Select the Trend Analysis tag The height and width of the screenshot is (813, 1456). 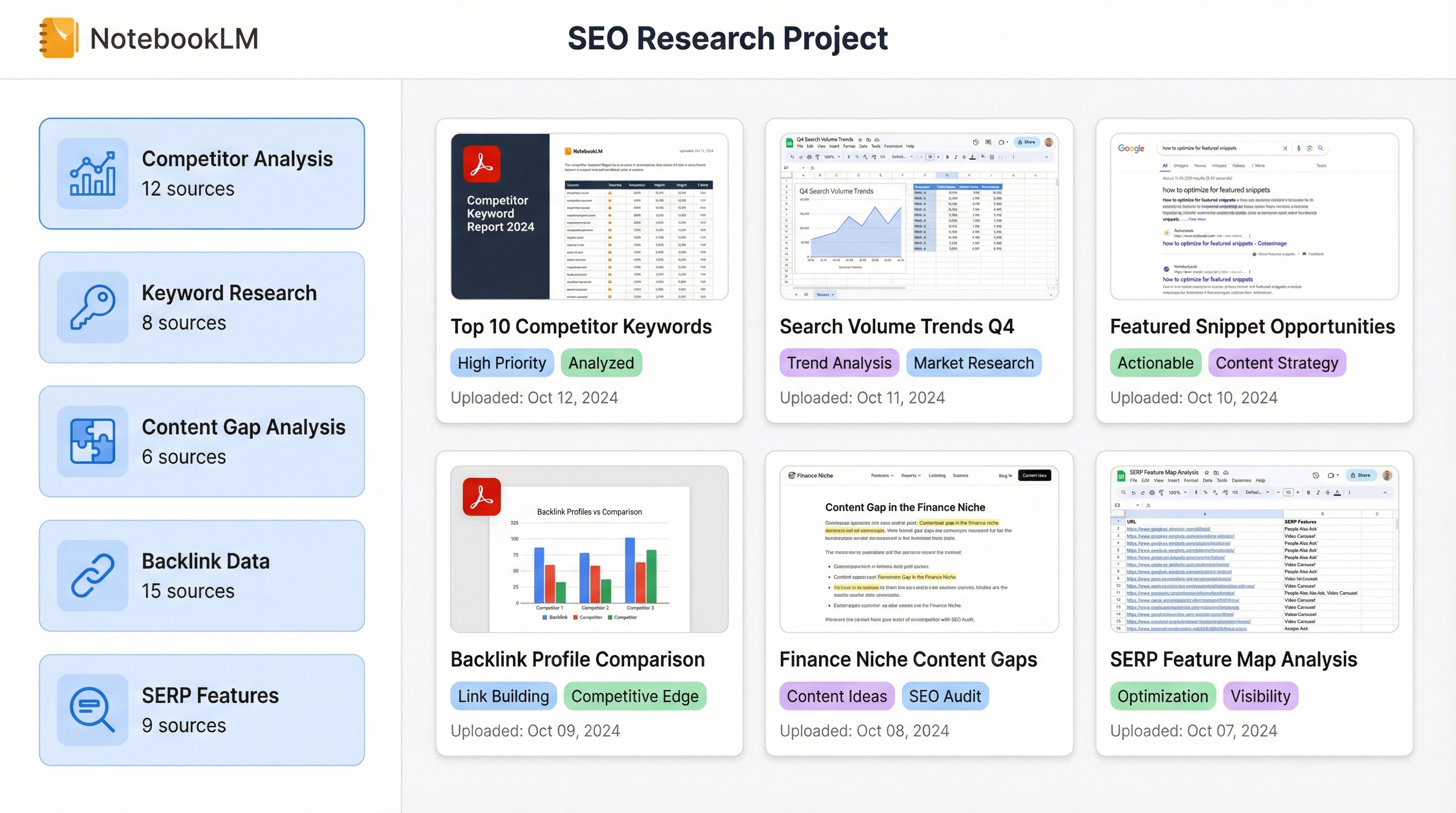[839, 363]
